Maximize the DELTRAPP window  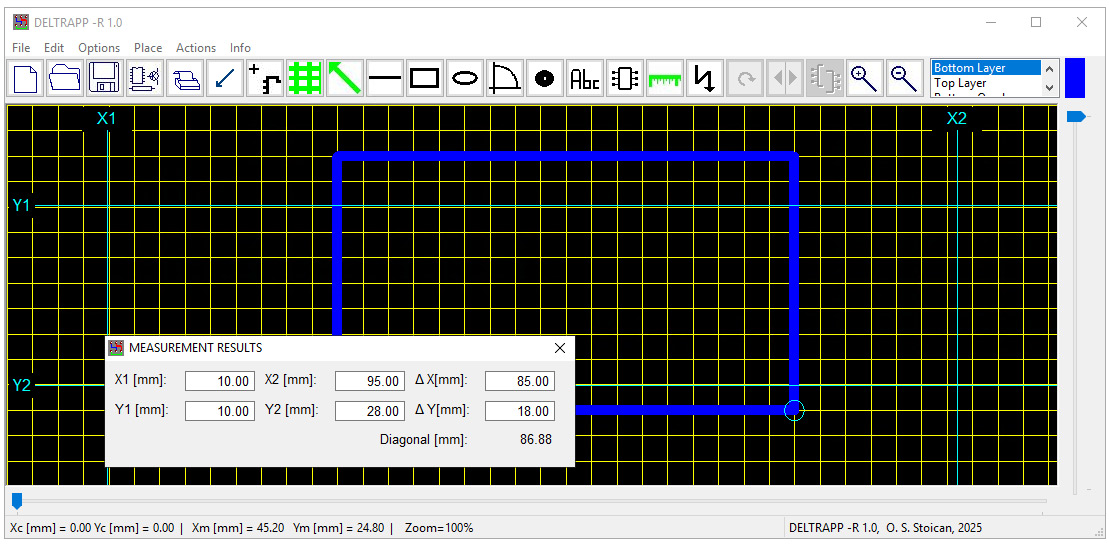[x=1036, y=23]
